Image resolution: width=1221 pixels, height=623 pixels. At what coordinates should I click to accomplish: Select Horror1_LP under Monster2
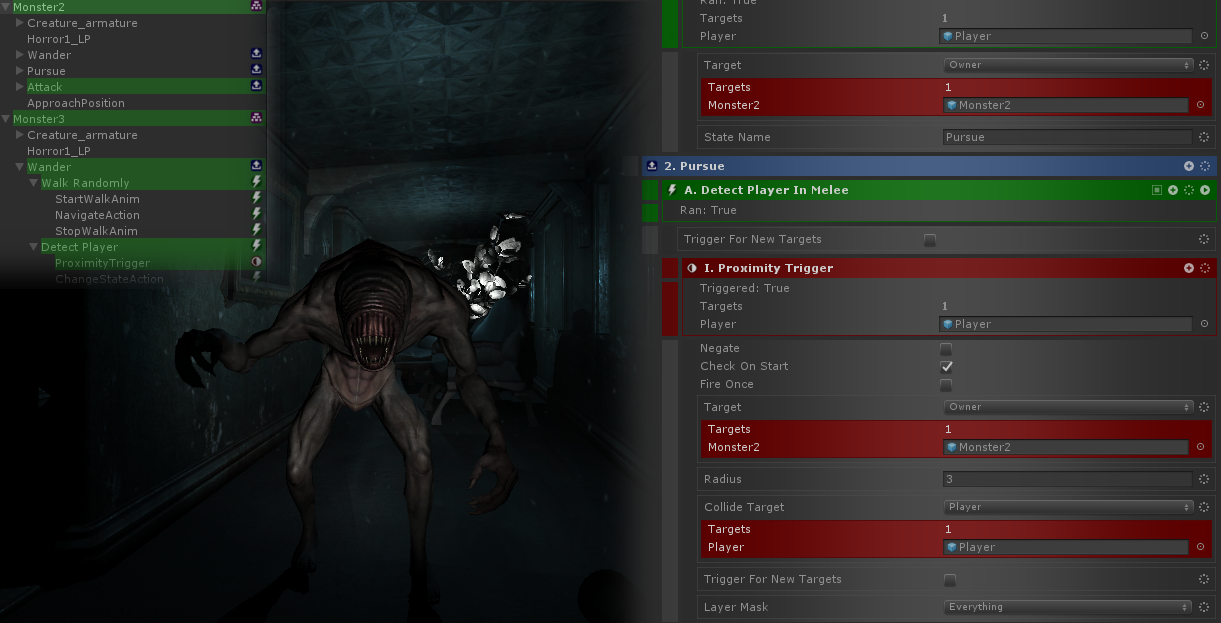pyautogui.click(x=59, y=39)
